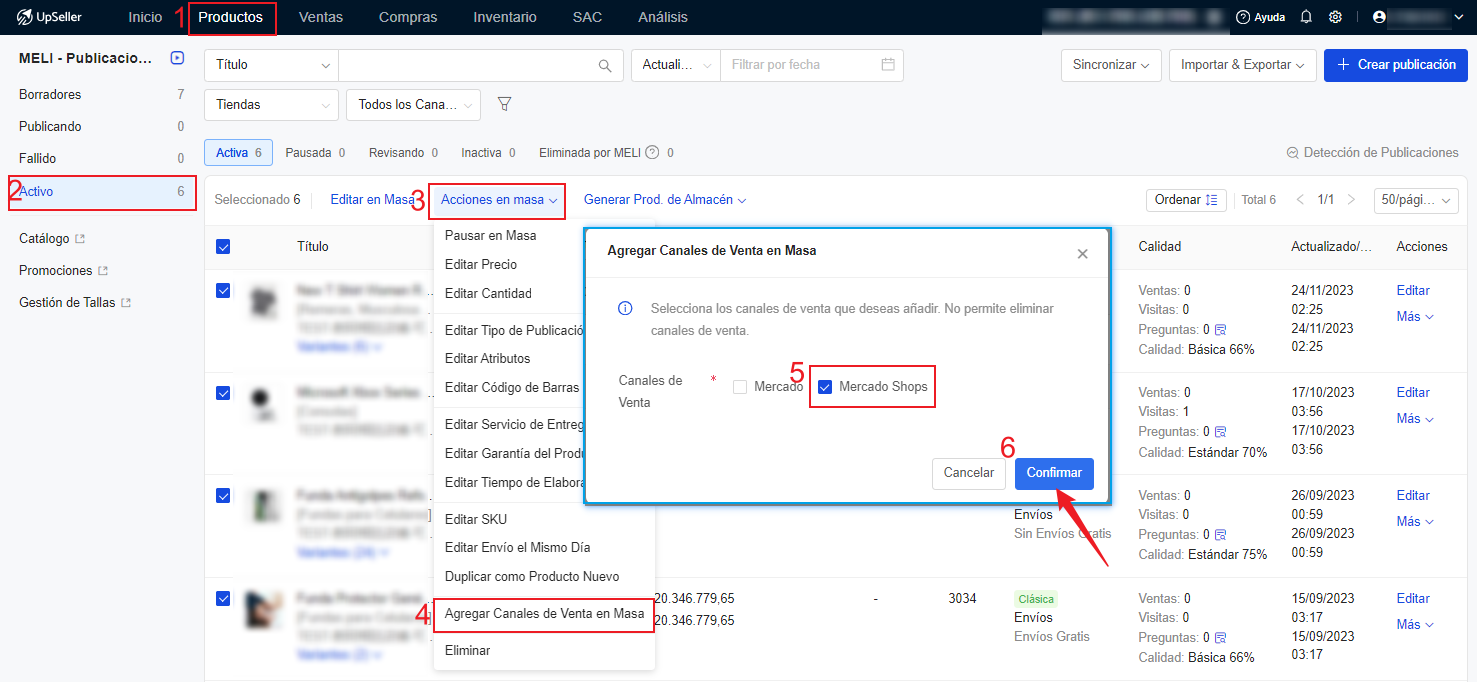
Task: Click Preguntas icon in row updated 26/09/2023
Action: pyautogui.click(x=1221, y=535)
